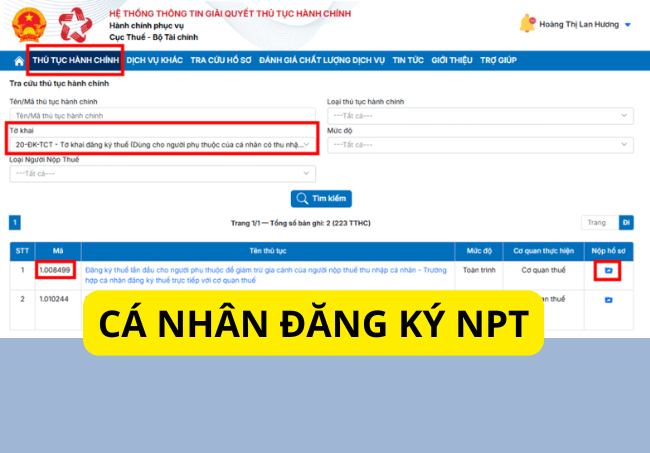Submit dossier icon for procedure 1.008499

[x=608, y=271]
